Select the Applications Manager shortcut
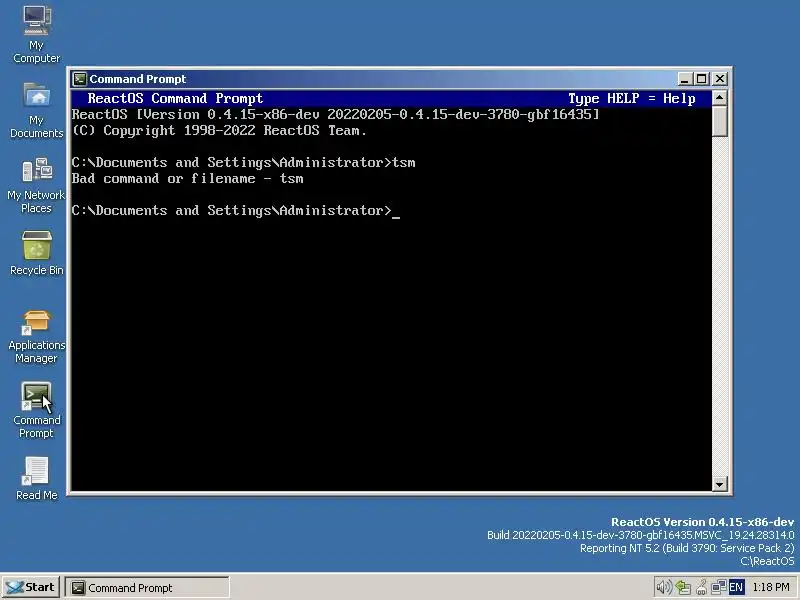The height and width of the screenshot is (600, 800). (x=36, y=336)
